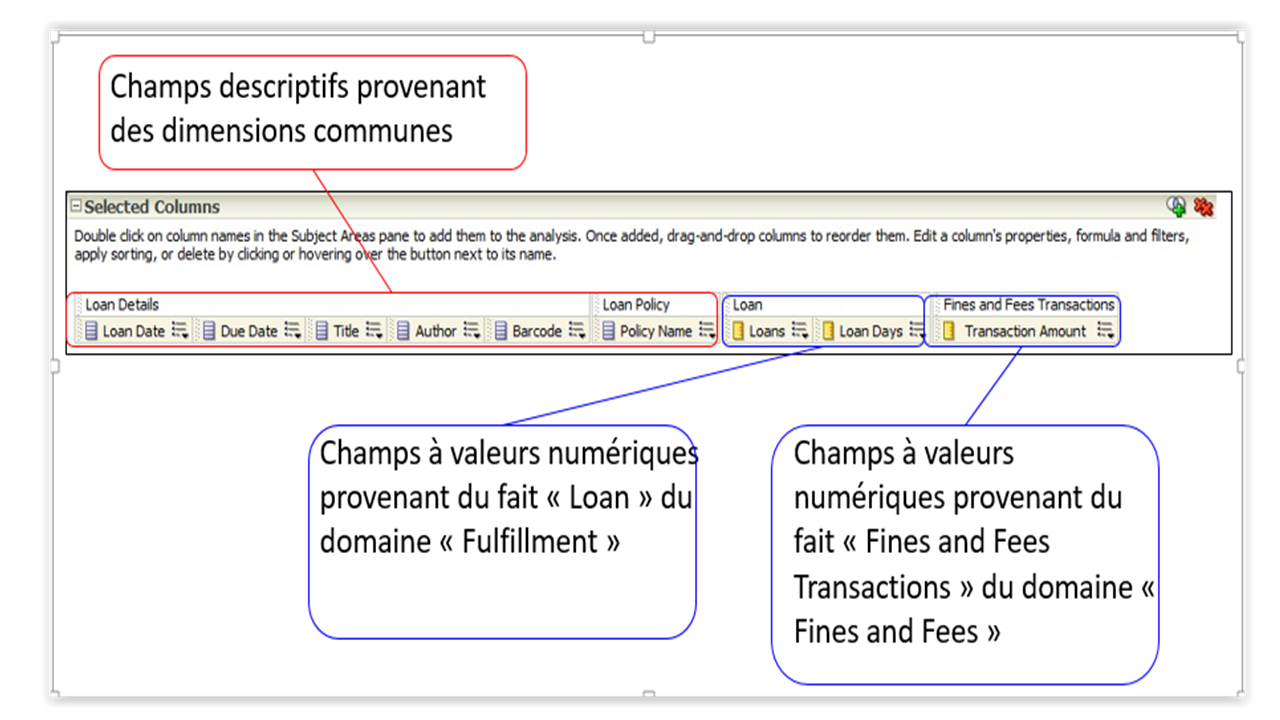
Task: Click the Loan Details folder heading
Action: [x=122, y=305]
